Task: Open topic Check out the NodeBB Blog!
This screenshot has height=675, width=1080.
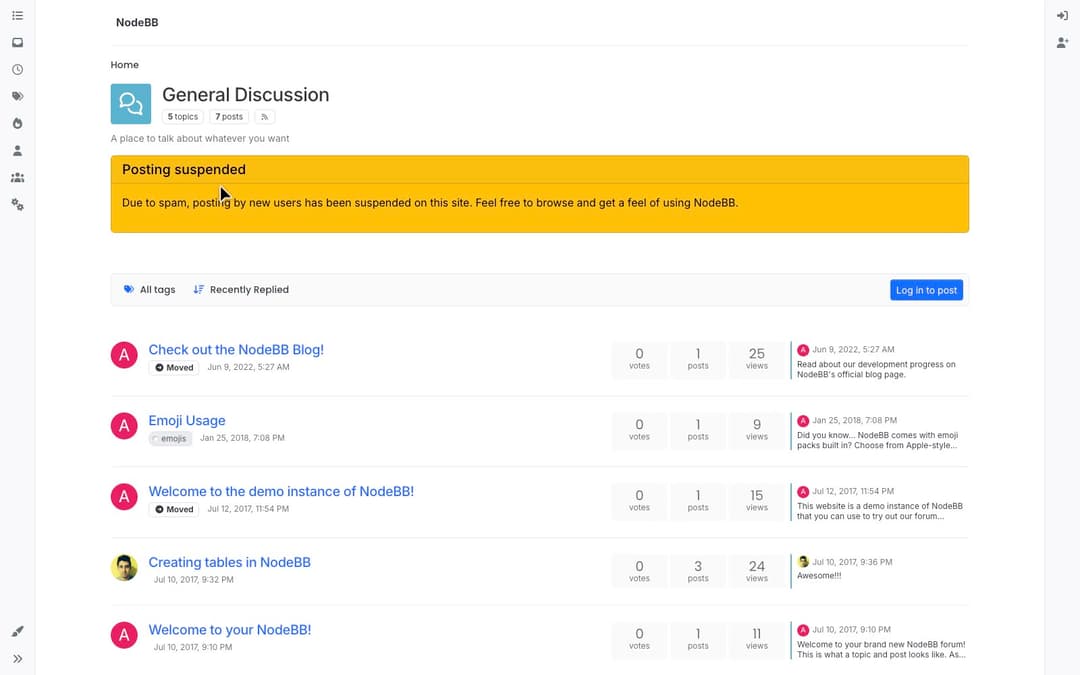Action: pyautogui.click(x=236, y=350)
